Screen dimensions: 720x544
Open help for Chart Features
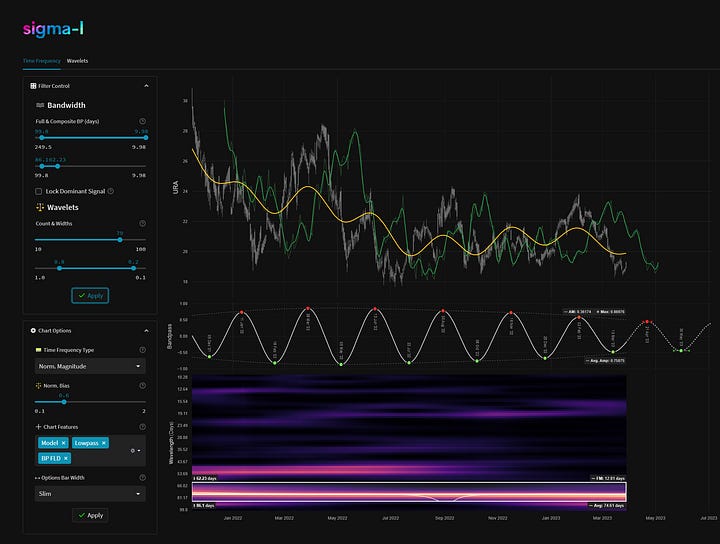click(x=142, y=427)
